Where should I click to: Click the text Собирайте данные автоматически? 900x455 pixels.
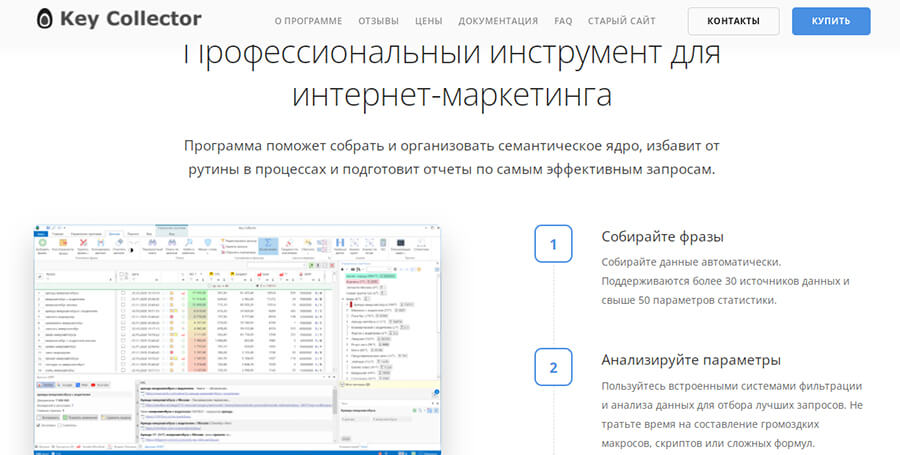[691, 262]
